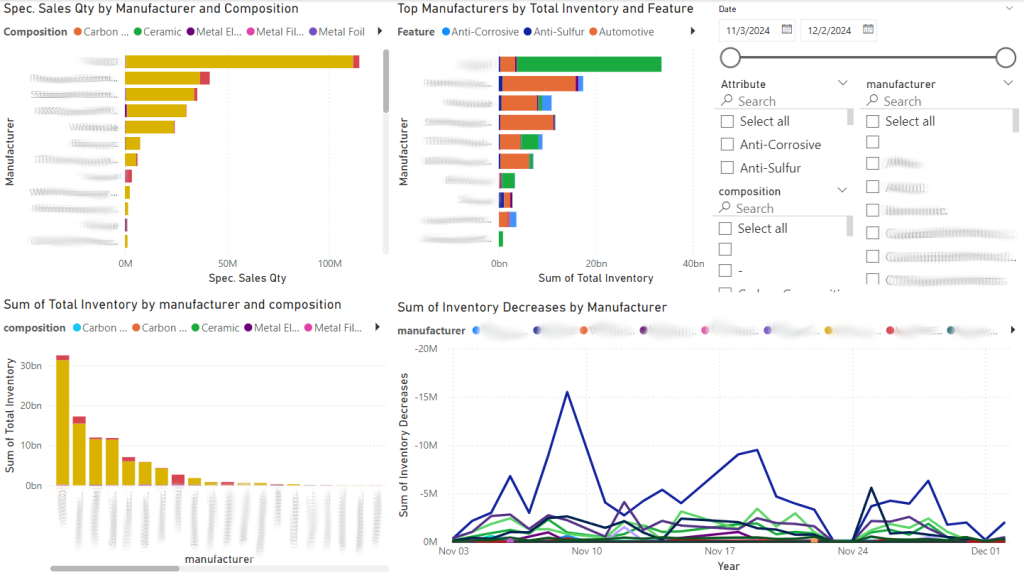Open the start date calendar picker

787,30
